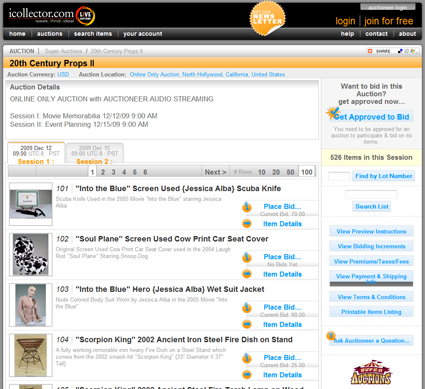Go to page 4 of results
The image size is (425, 389).
[x=124, y=172]
